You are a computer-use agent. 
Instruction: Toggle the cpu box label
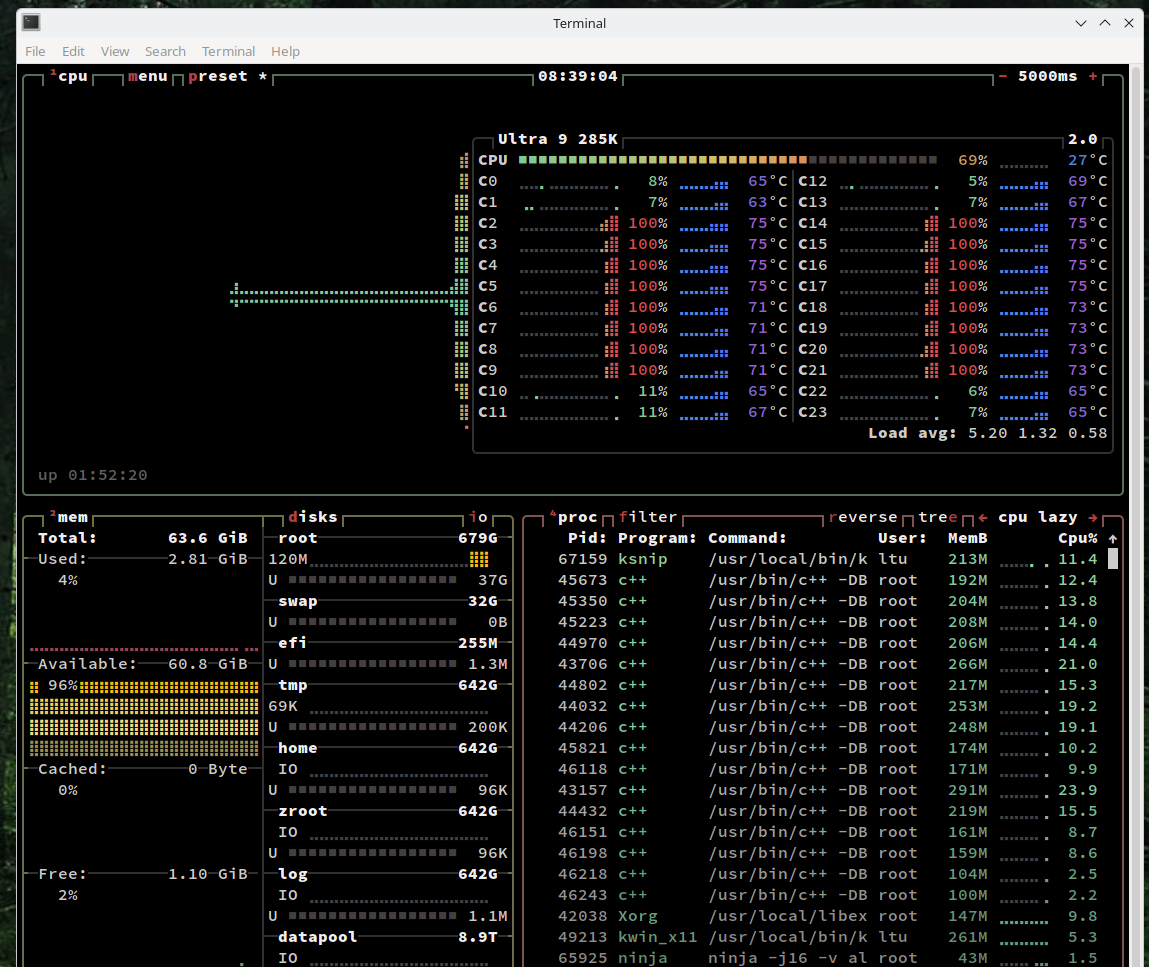[x=69, y=76]
